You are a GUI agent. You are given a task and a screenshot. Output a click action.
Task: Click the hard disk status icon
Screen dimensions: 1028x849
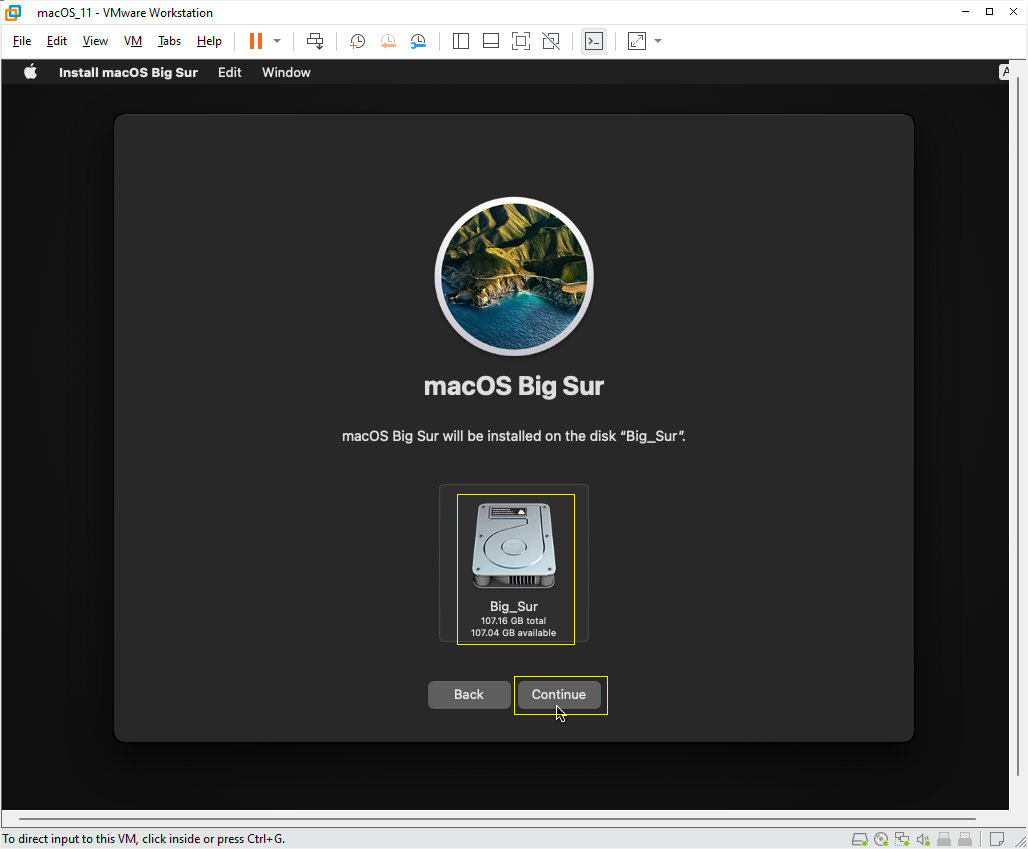(859, 839)
